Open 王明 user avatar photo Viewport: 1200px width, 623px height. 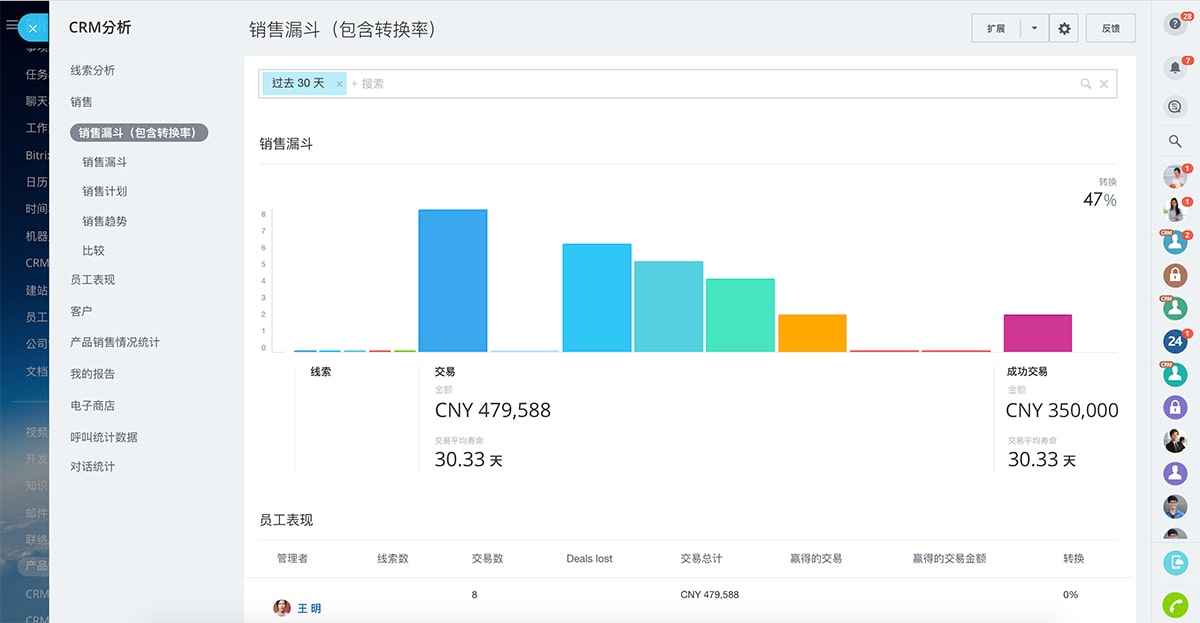[282, 607]
